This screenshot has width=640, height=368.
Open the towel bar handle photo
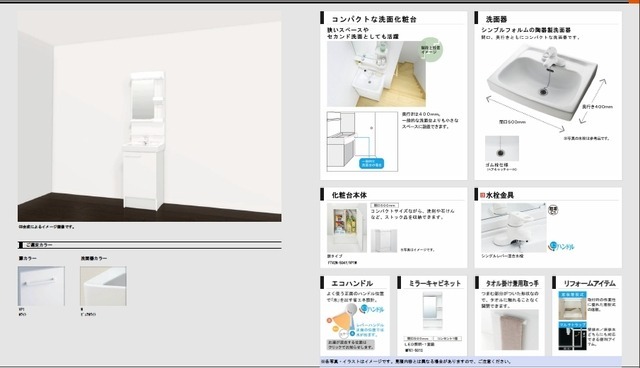[x=510, y=330]
